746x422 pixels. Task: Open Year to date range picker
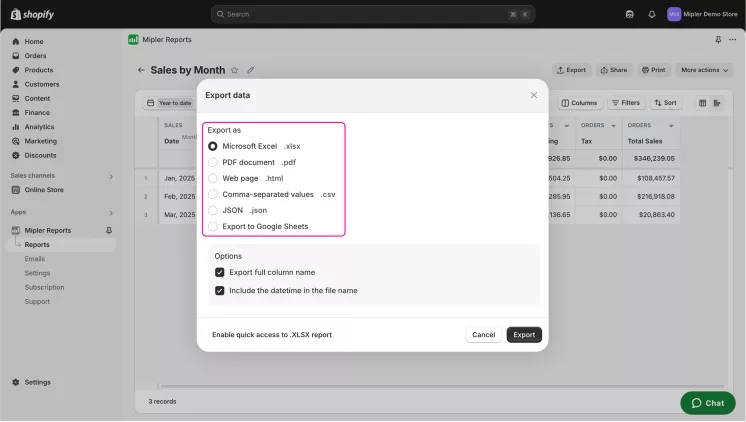(x=169, y=103)
